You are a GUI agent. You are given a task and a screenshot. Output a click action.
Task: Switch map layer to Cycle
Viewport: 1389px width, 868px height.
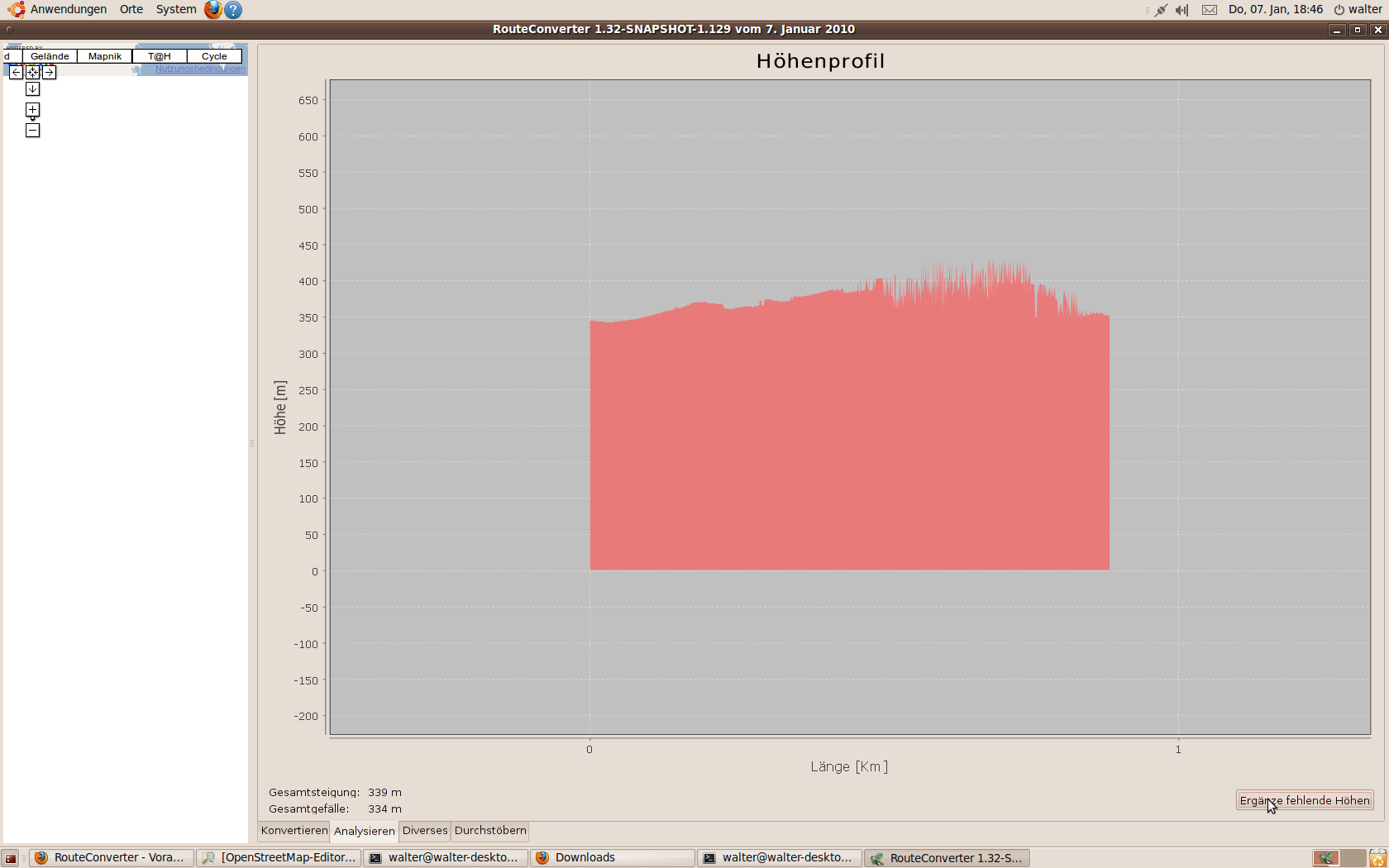tap(214, 56)
